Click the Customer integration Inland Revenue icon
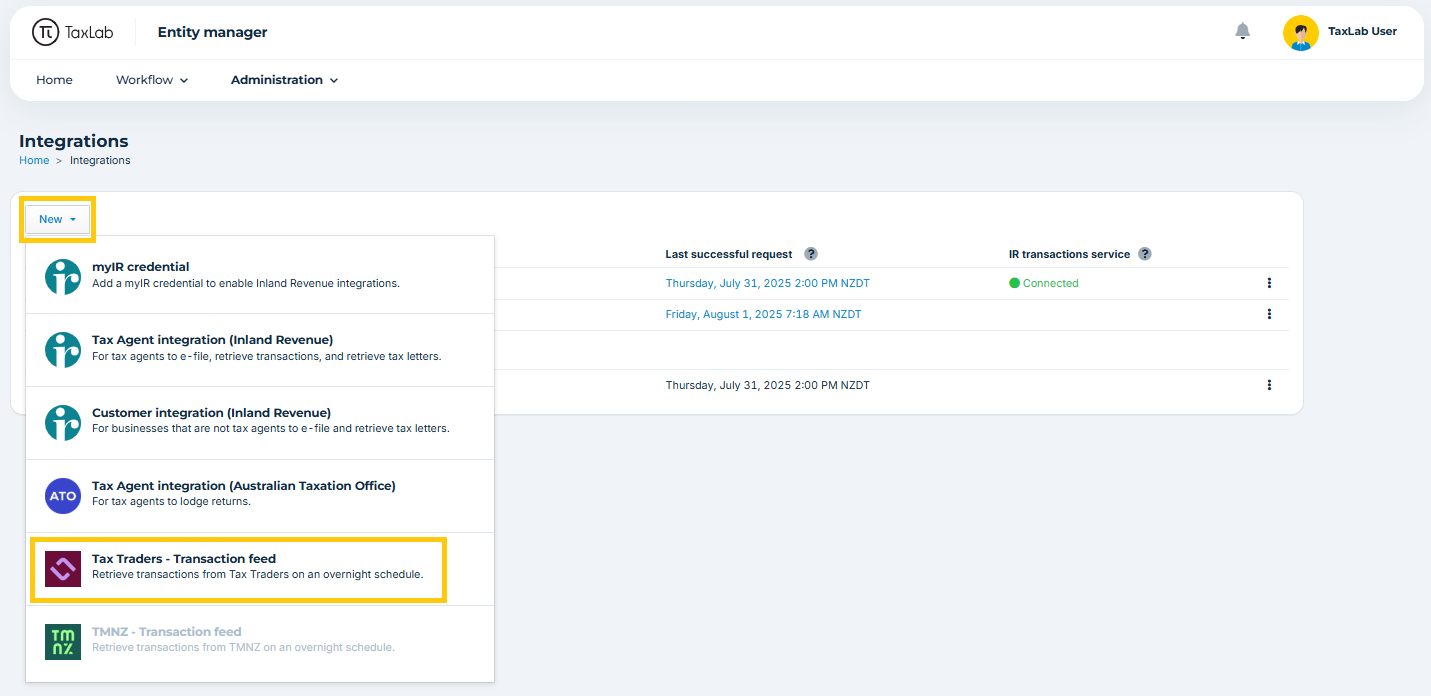Image resolution: width=1431 pixels, height=696 pixels. click(63, 423)
